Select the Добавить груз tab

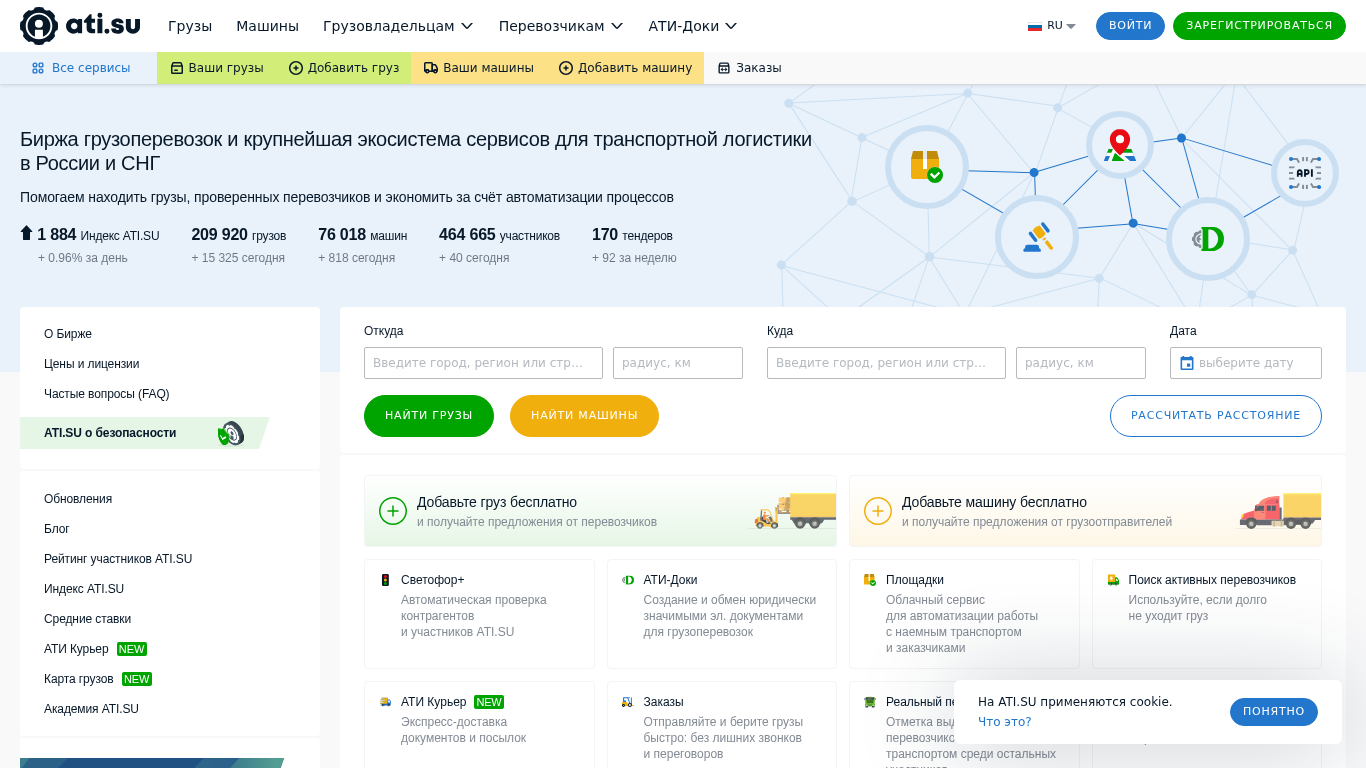pyautogui.click(x=344, y=68)
